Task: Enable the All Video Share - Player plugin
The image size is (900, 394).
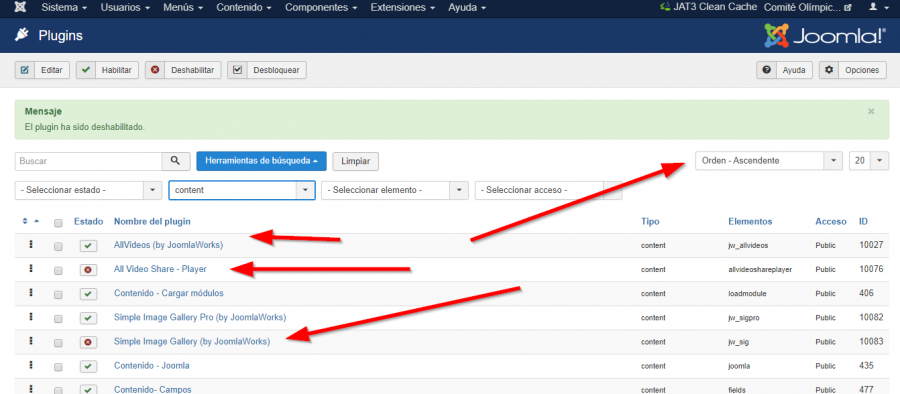Action: point(88,270)
